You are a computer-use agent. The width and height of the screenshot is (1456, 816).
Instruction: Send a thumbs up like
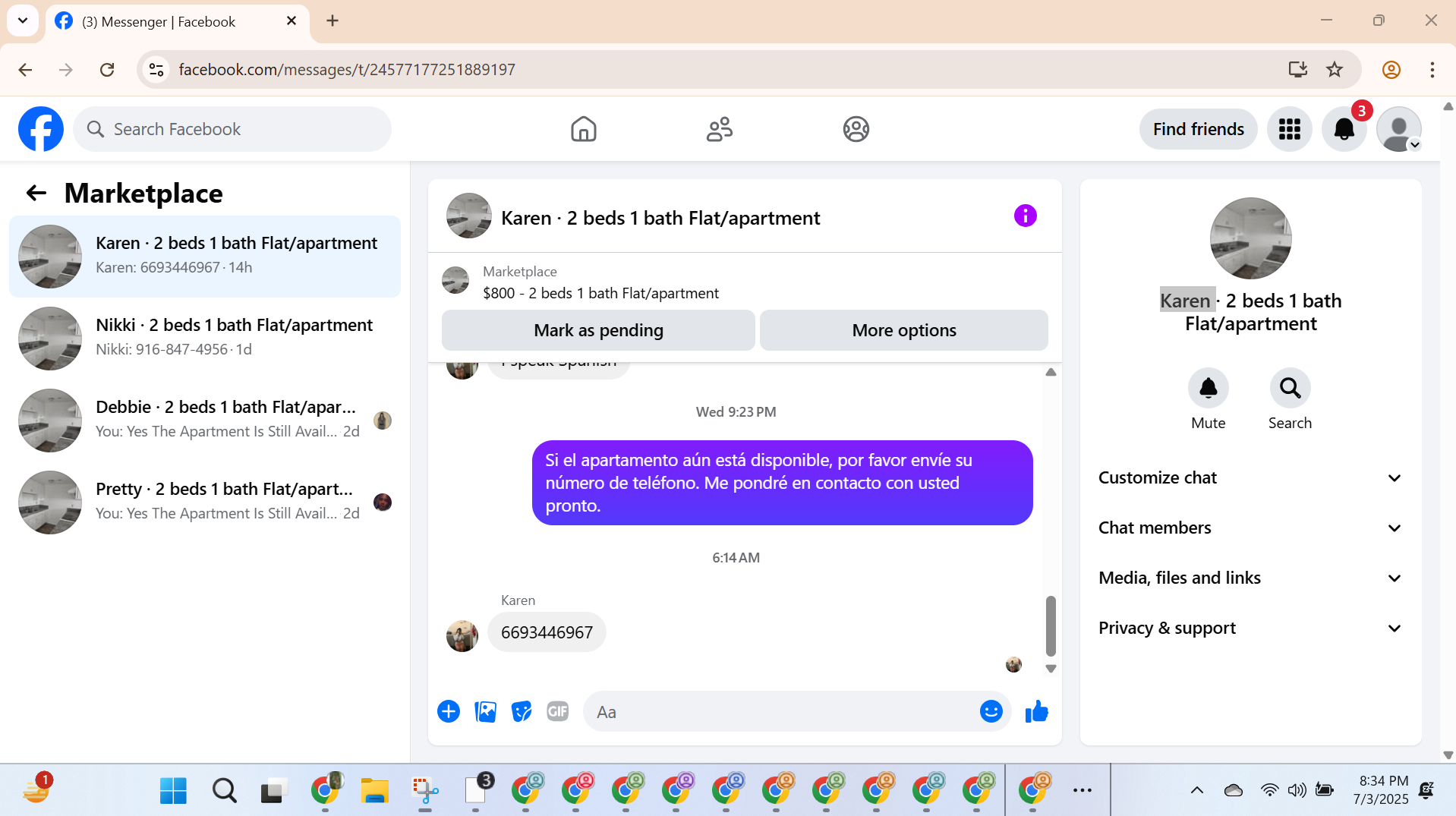(1036, 711)
